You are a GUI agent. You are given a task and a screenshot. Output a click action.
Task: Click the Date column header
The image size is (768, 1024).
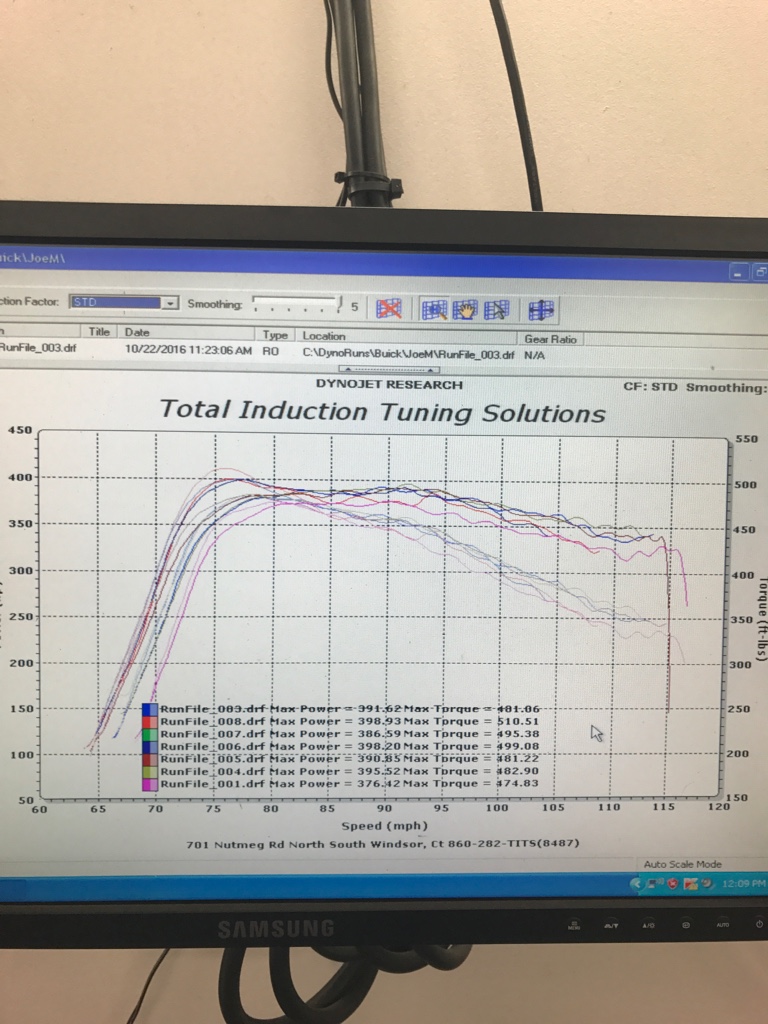(x=137, y=332)
